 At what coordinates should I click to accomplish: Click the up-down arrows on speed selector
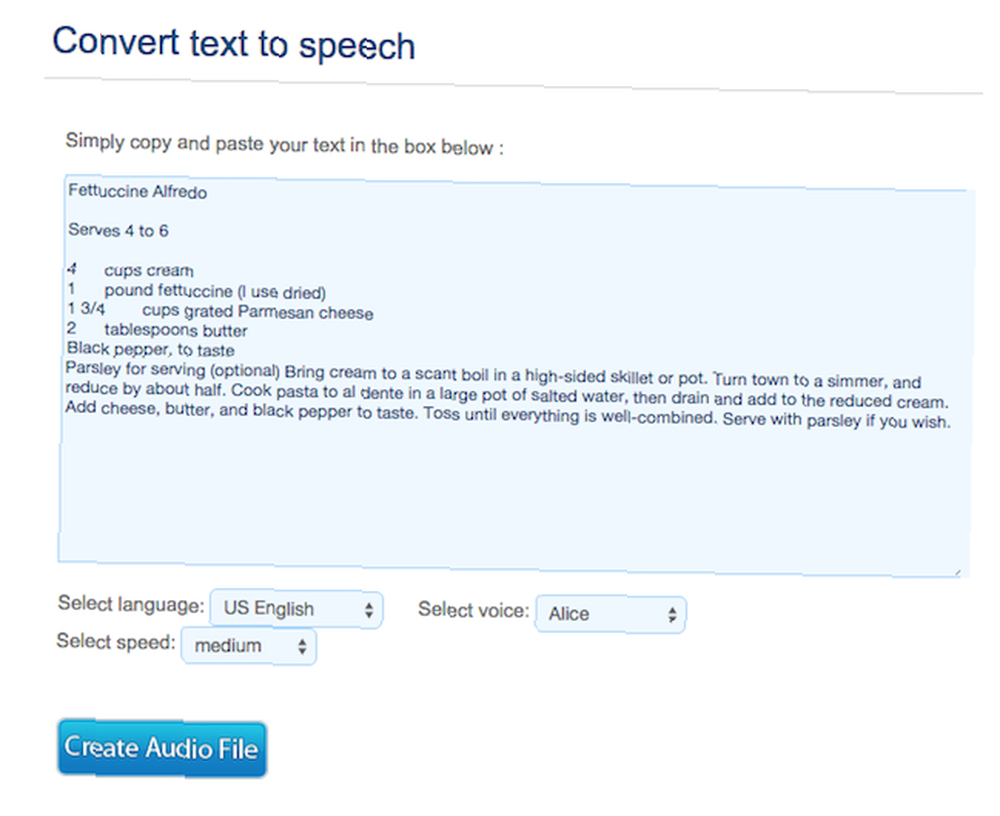tap(302, 647)
